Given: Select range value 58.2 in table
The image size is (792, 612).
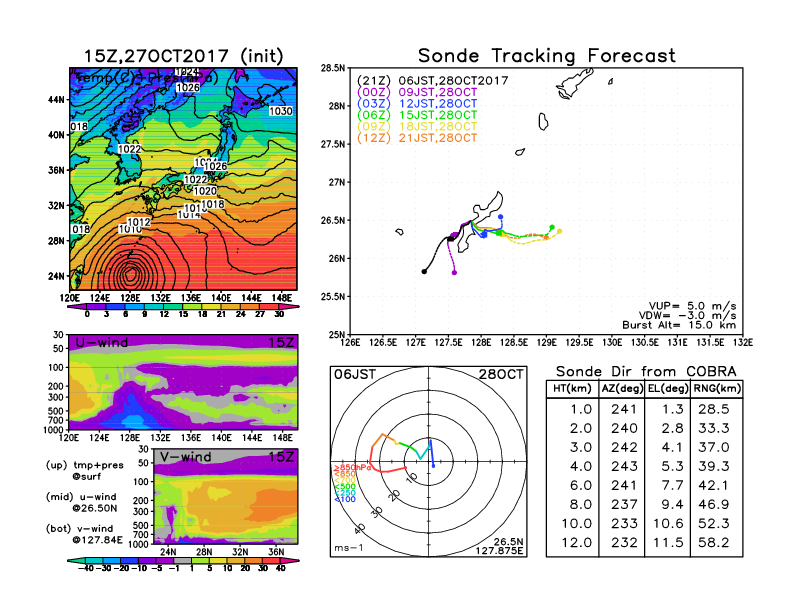Looking at the screenshot, I should (714, 542).
